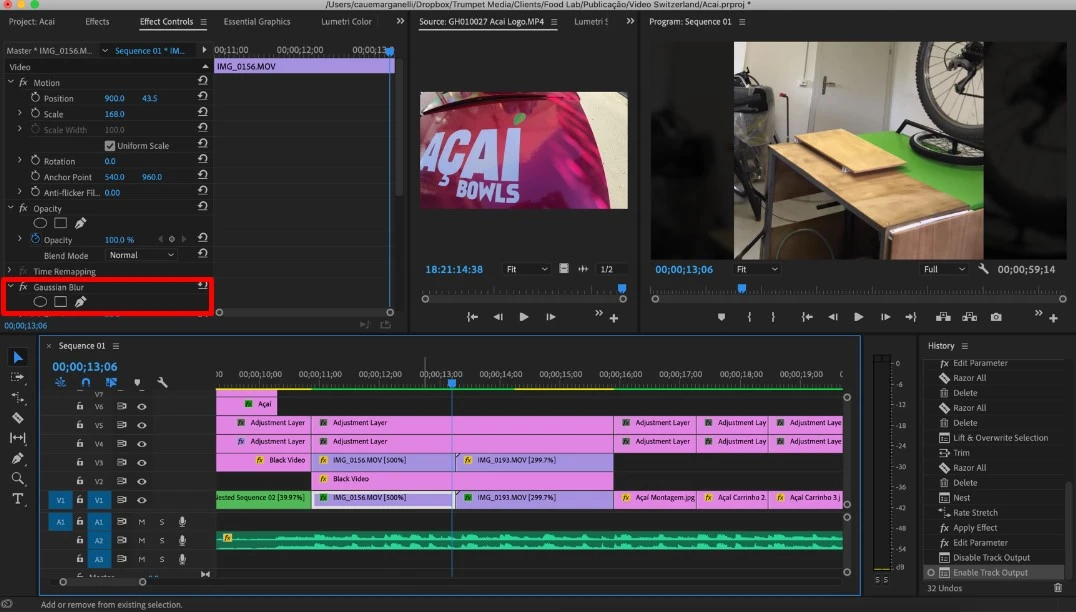Pick the Zoom tool magnifier
This screenshot has height=612, width=1076.
pyautogui.click(x=17, y=478)
